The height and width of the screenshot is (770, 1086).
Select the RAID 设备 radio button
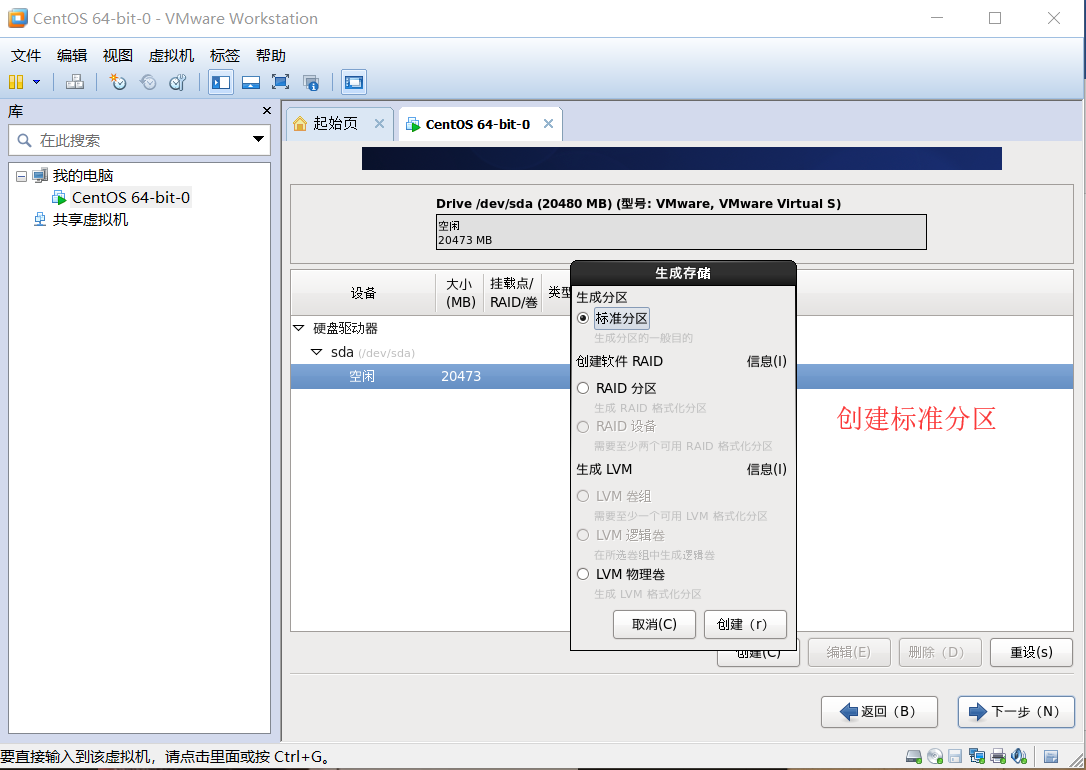point(583,427)
